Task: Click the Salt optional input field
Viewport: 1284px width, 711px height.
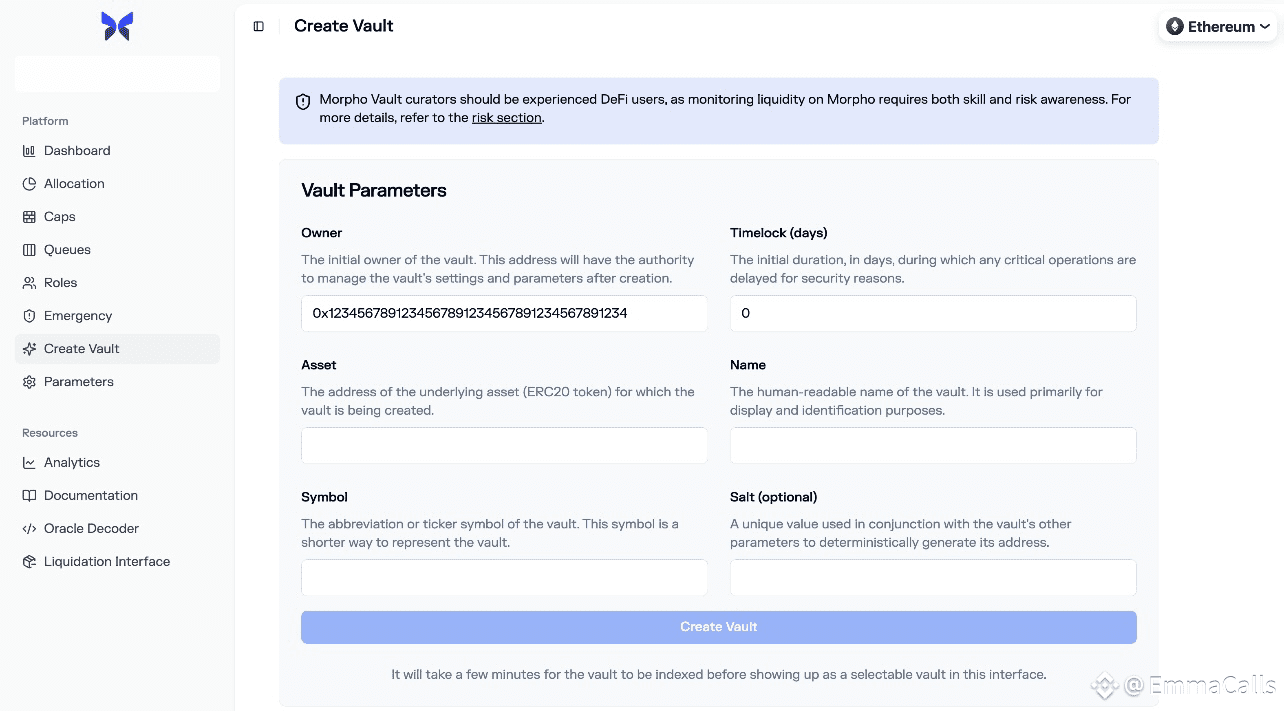Action: (933, 577)
